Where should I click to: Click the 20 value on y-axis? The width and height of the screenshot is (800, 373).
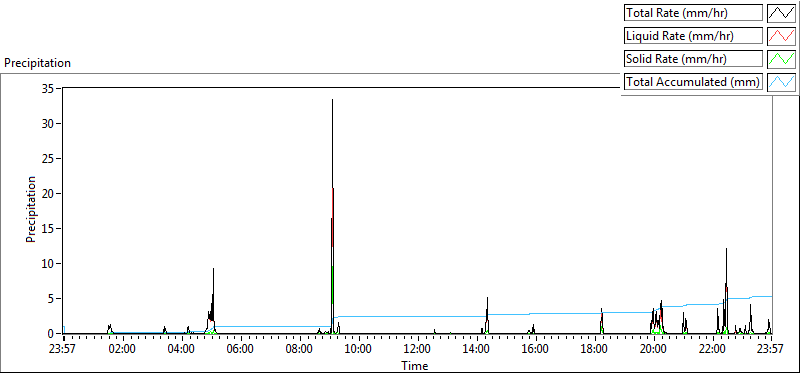tap(48, 193)
